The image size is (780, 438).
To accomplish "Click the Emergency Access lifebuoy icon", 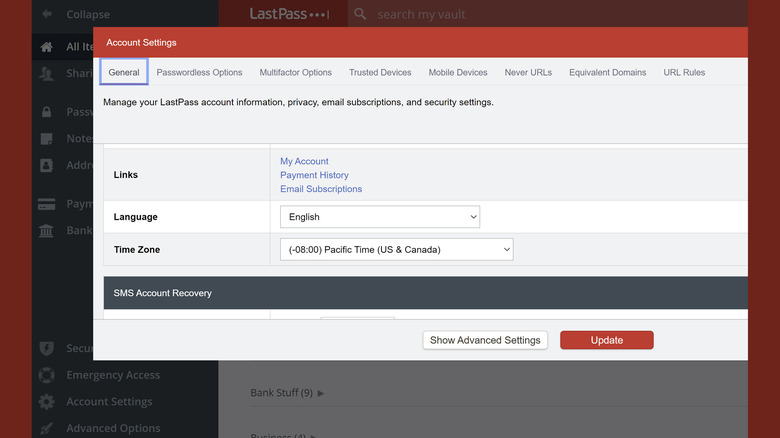I will 46,375.
